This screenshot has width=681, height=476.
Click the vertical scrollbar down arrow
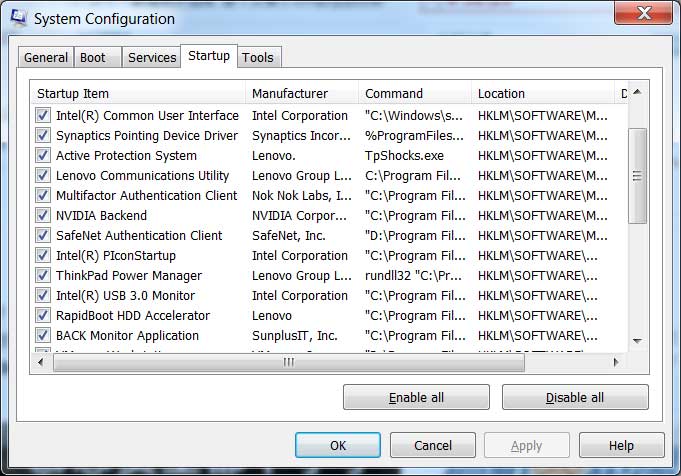click(637, 341)
